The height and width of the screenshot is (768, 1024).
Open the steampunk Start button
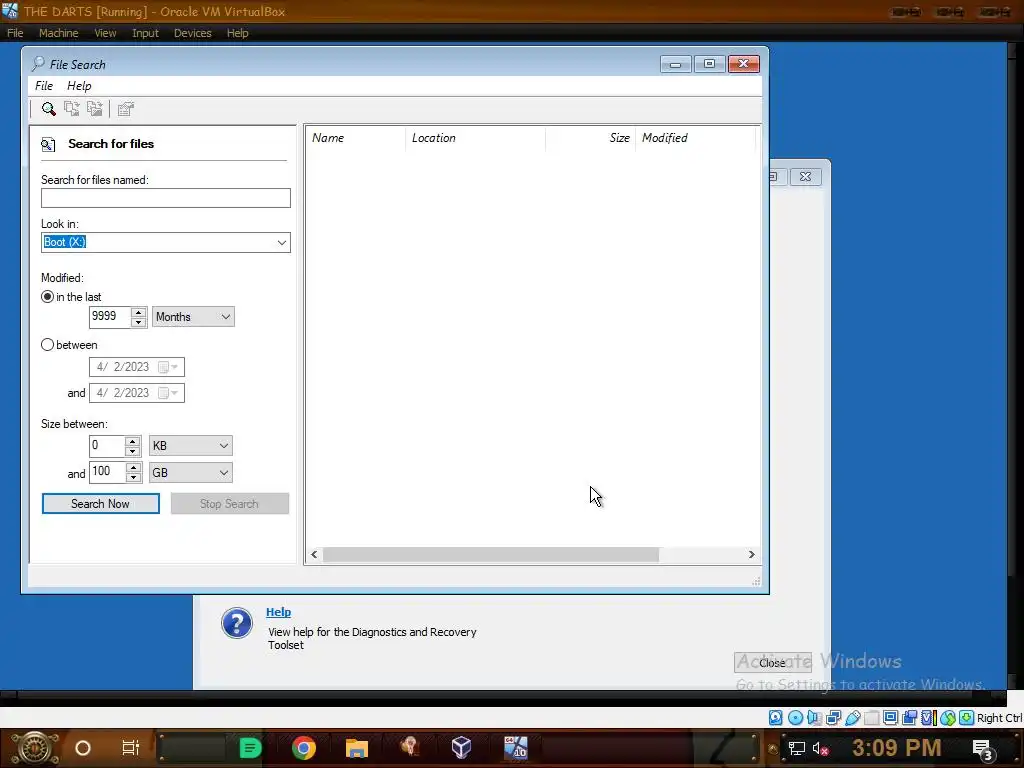click(x=35, y=748)
